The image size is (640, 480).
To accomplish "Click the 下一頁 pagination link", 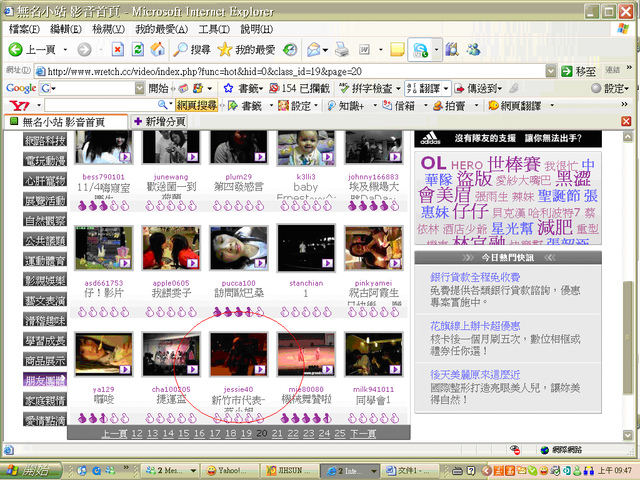I will (362, 433).
